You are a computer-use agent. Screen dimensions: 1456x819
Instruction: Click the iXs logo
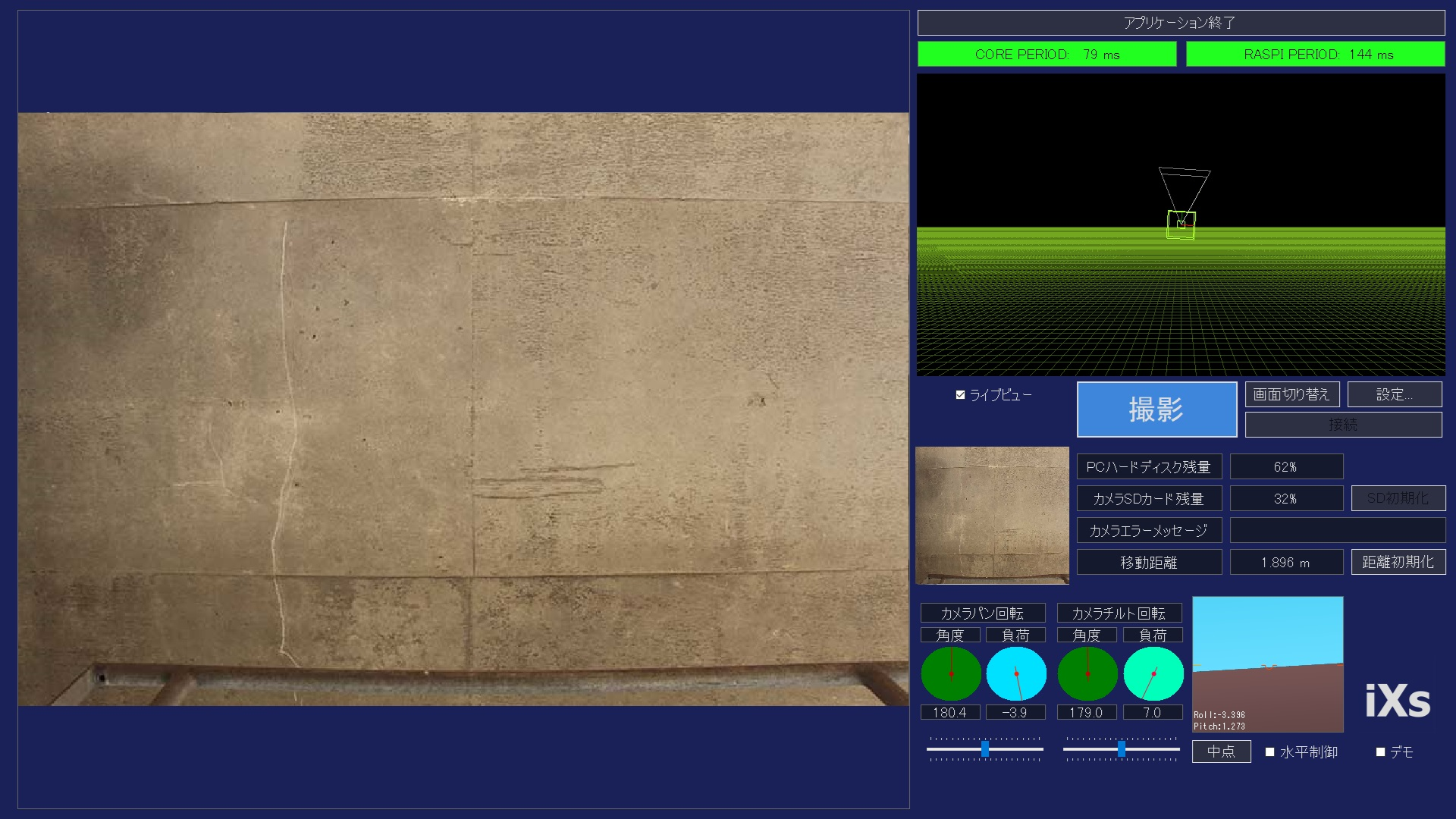(x=1397, y=701)
